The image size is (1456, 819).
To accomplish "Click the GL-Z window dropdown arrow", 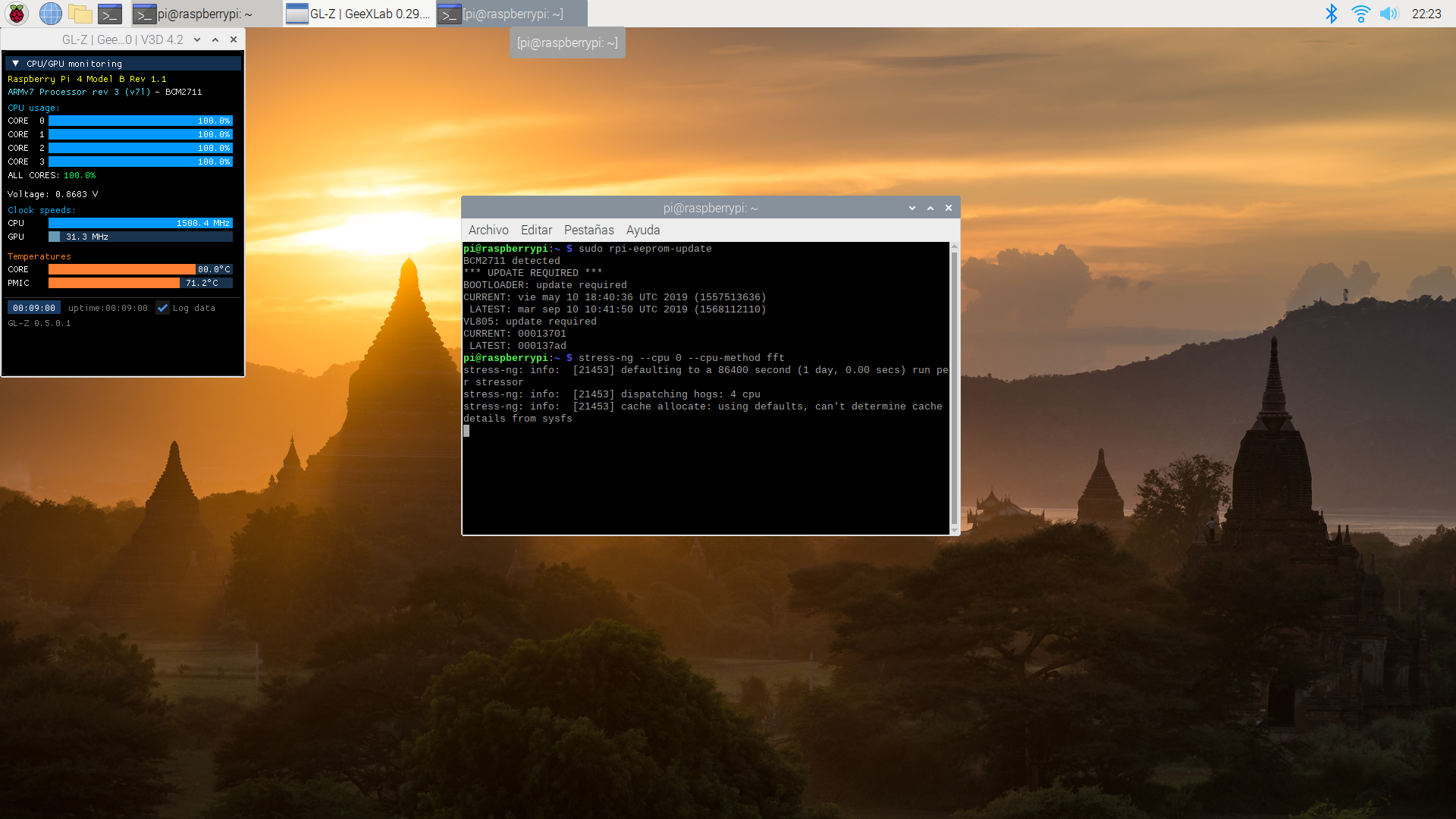I will point(197,39).
